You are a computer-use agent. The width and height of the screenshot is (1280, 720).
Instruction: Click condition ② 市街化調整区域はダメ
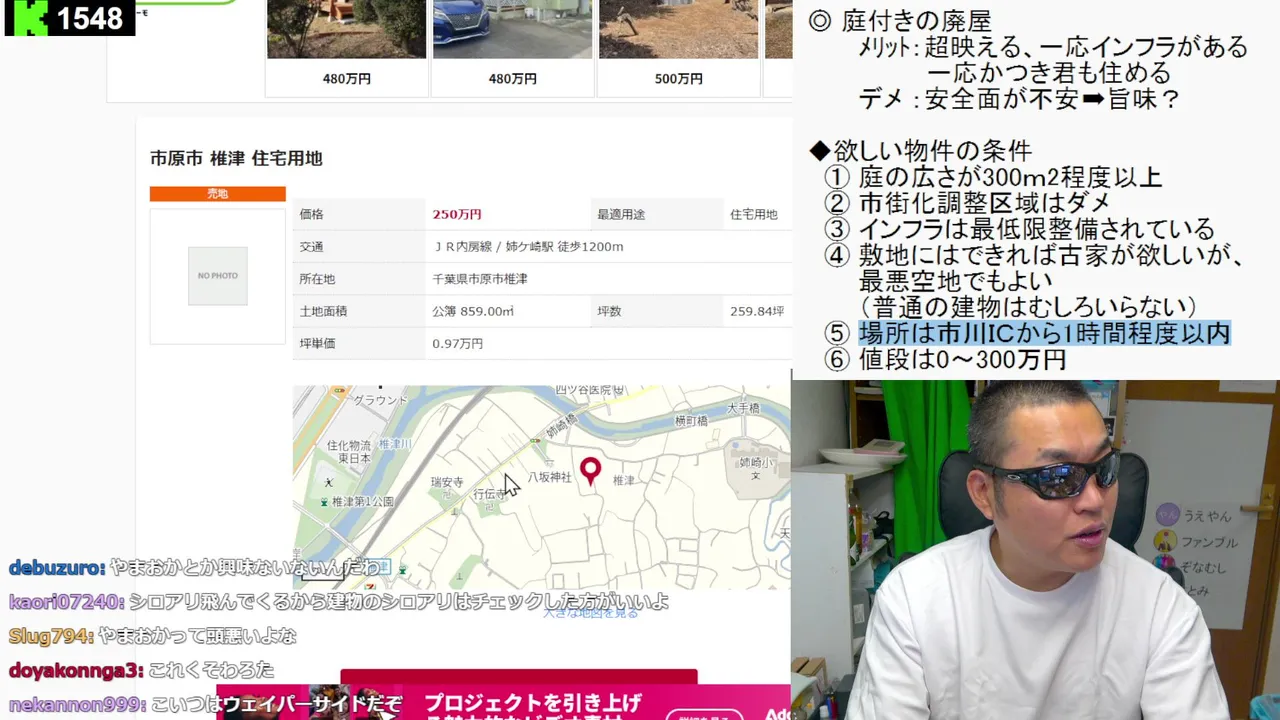click(x=967, y=203)
